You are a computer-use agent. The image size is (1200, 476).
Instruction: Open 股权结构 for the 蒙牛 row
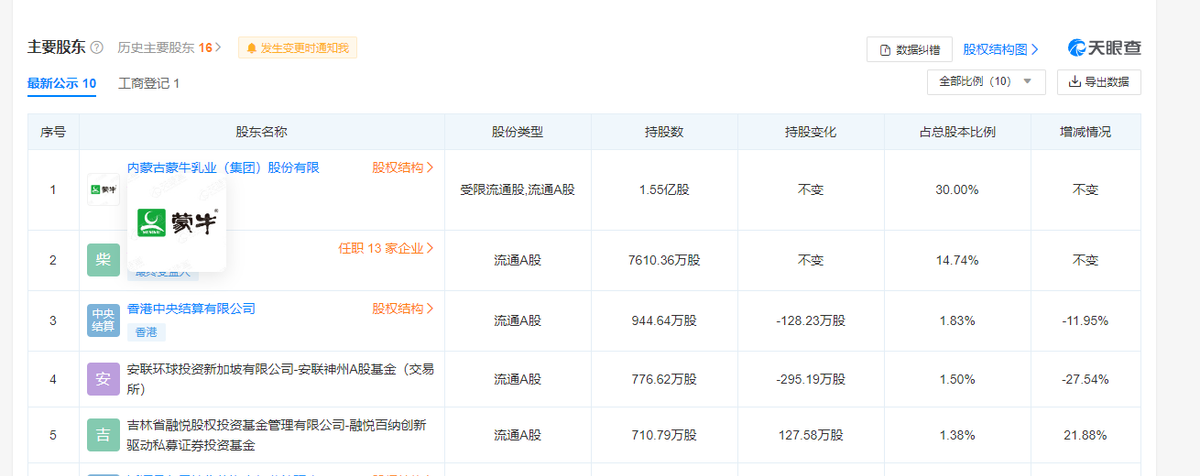403,168
